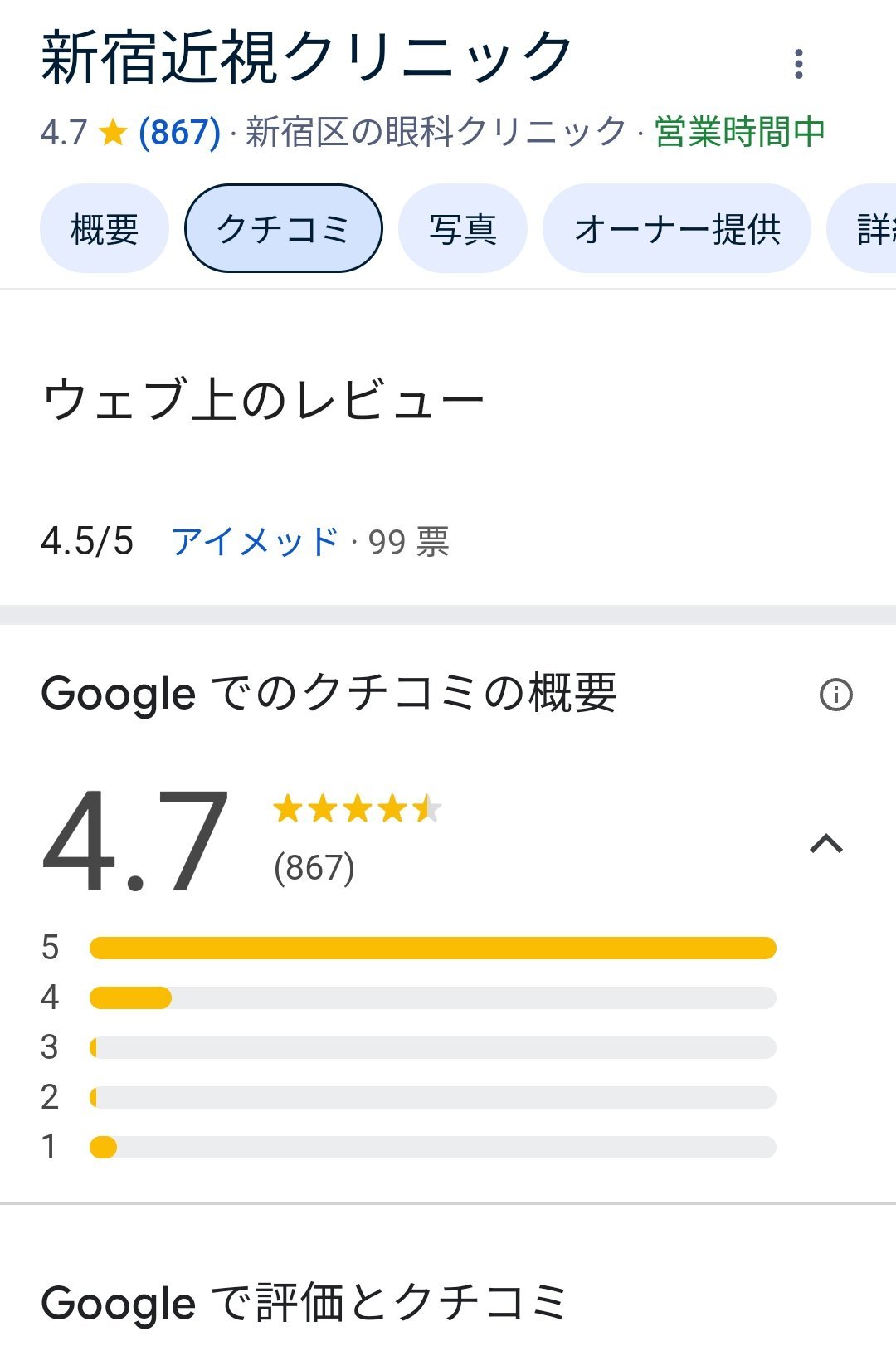Tap the yellow star next to 4.7
896x1346 pixels.
click(x=112, y=132)
